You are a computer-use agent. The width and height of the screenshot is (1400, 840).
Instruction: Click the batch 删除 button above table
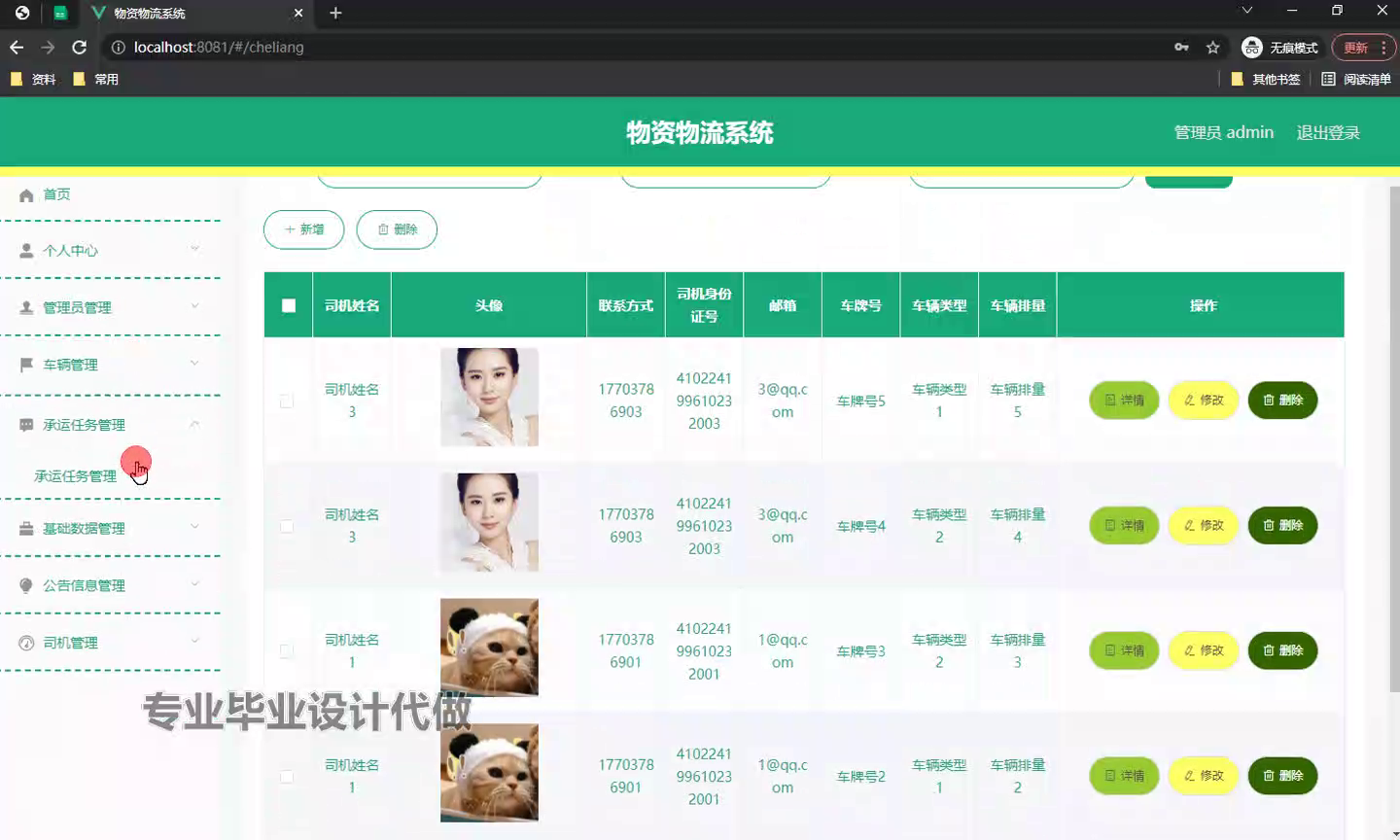point(397,229)
